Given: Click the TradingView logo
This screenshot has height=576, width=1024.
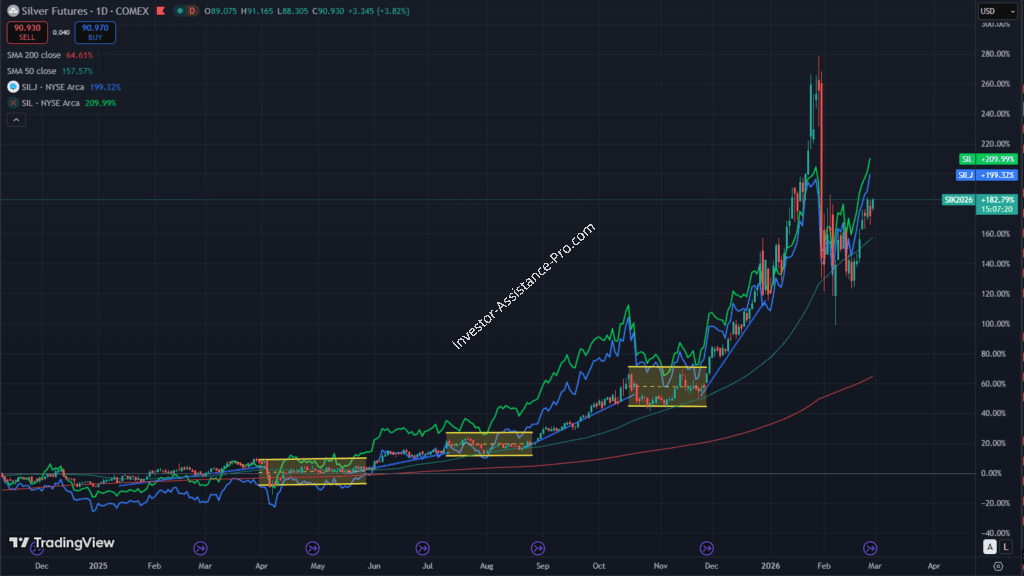Looking at the screenshot, I should [x=62, y=543].
